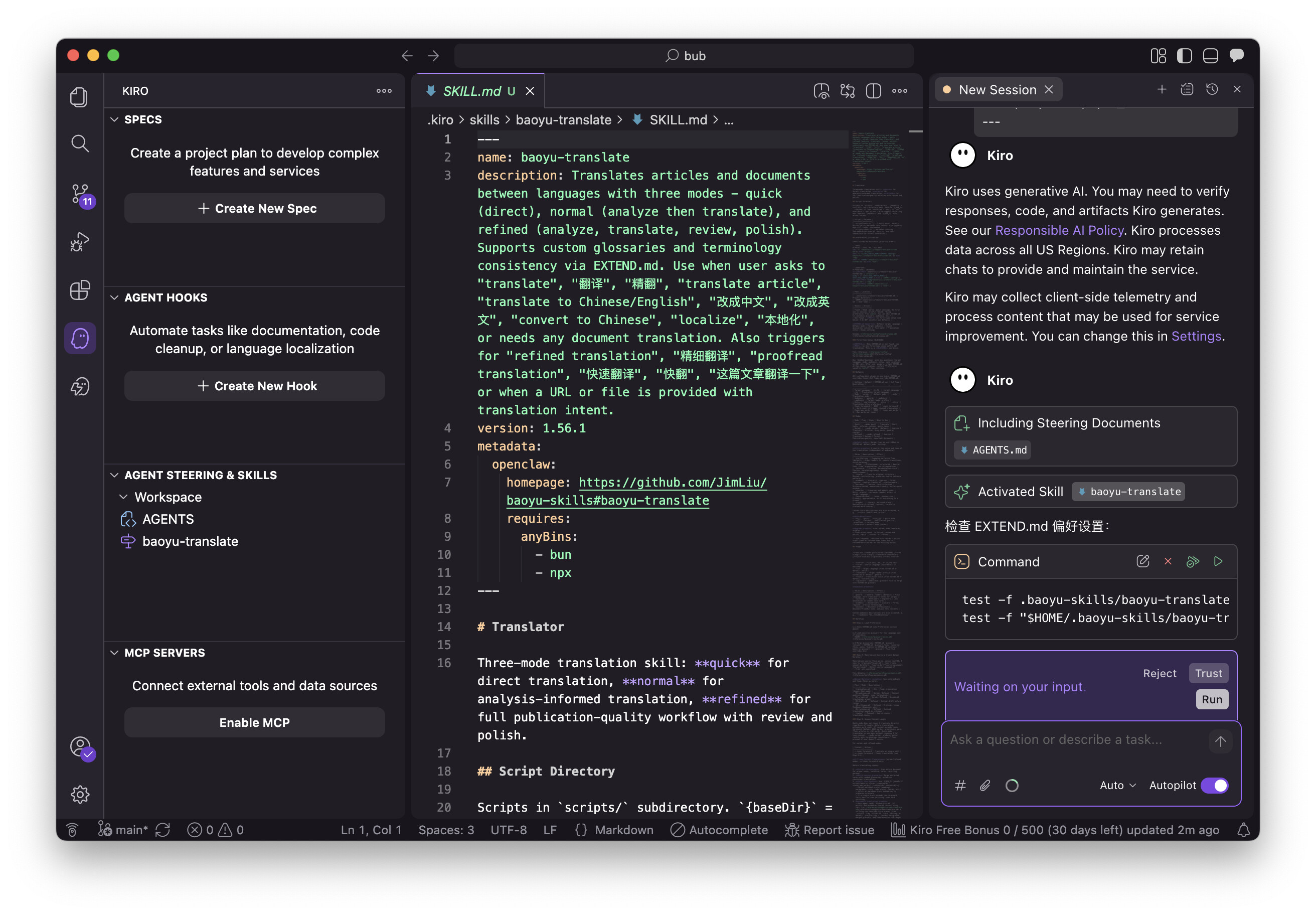Open the AGENTS steering file
The width and height of the screenshot is (1316, 915).
click(x=168, y=519)
